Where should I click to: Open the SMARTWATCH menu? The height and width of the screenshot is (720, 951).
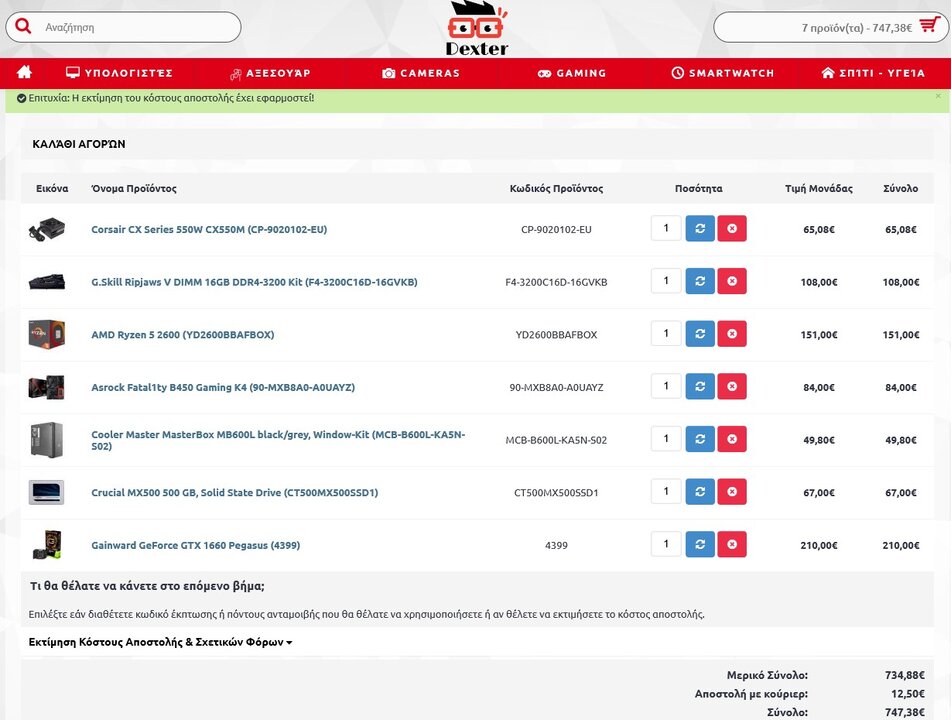pos(722,73)
